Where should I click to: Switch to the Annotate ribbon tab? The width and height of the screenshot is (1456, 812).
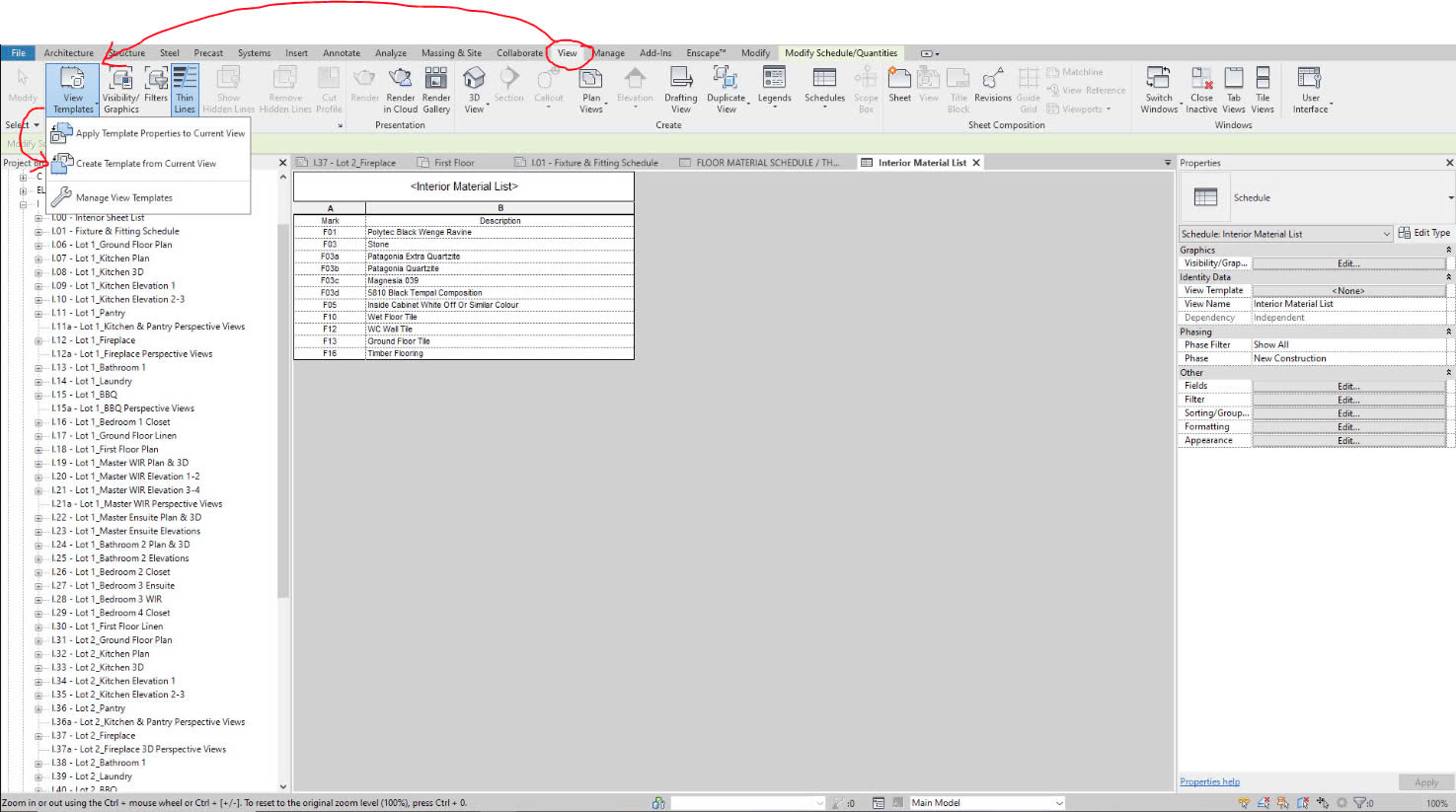(342, 53)
